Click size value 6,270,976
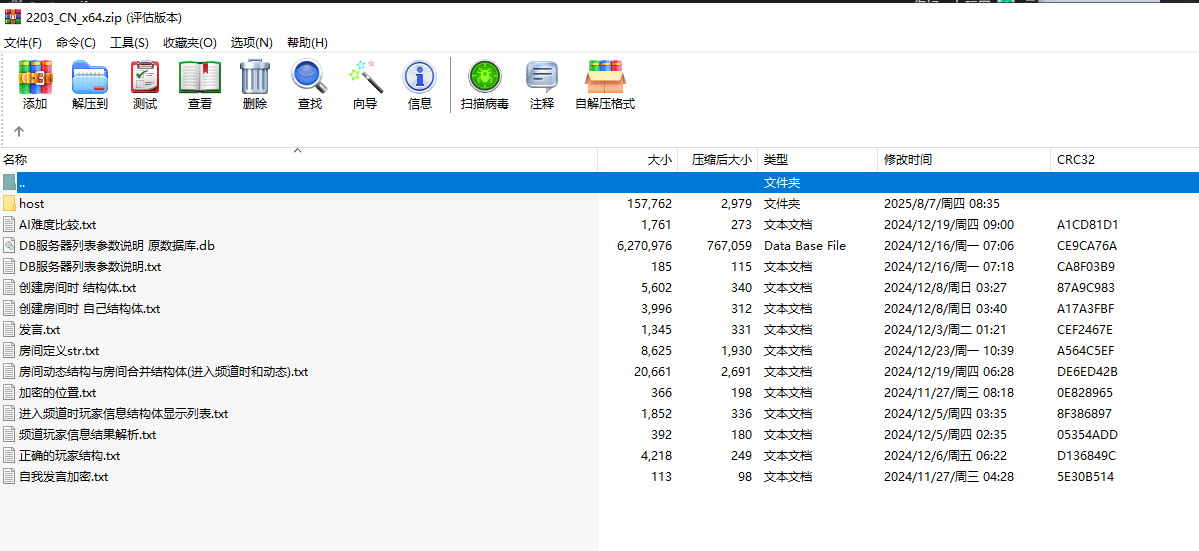 coord(644,246)
